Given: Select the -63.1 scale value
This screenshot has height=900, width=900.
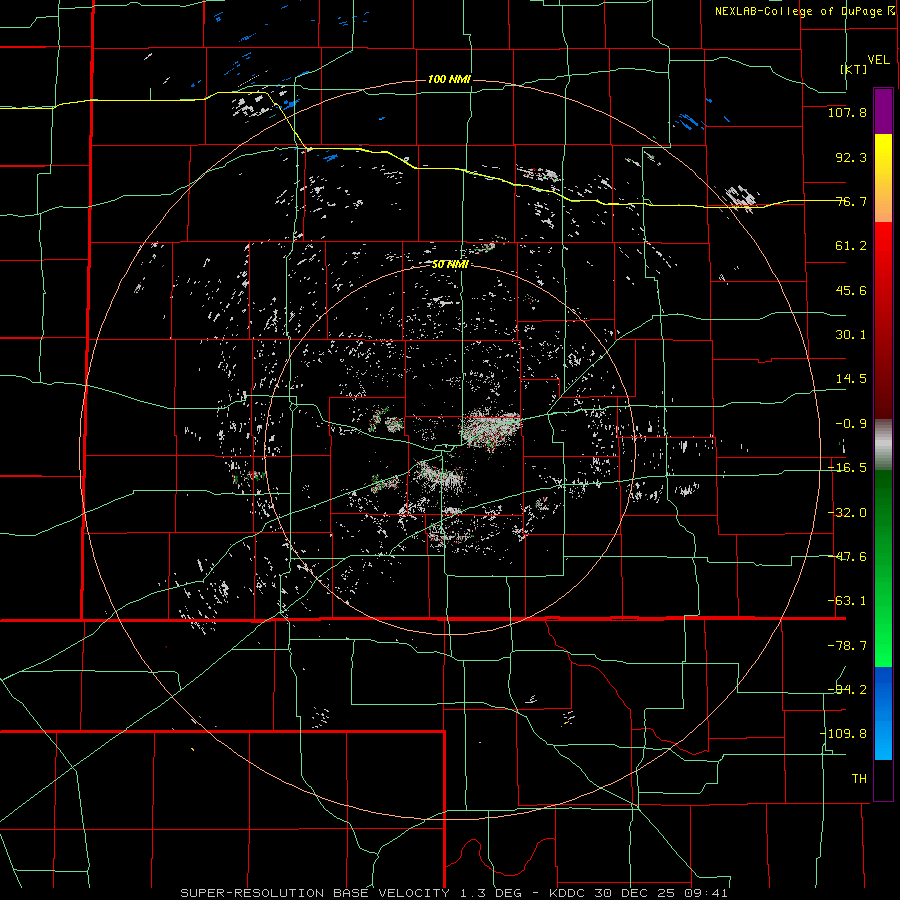Looking at the screenshot, I should 847,601.
